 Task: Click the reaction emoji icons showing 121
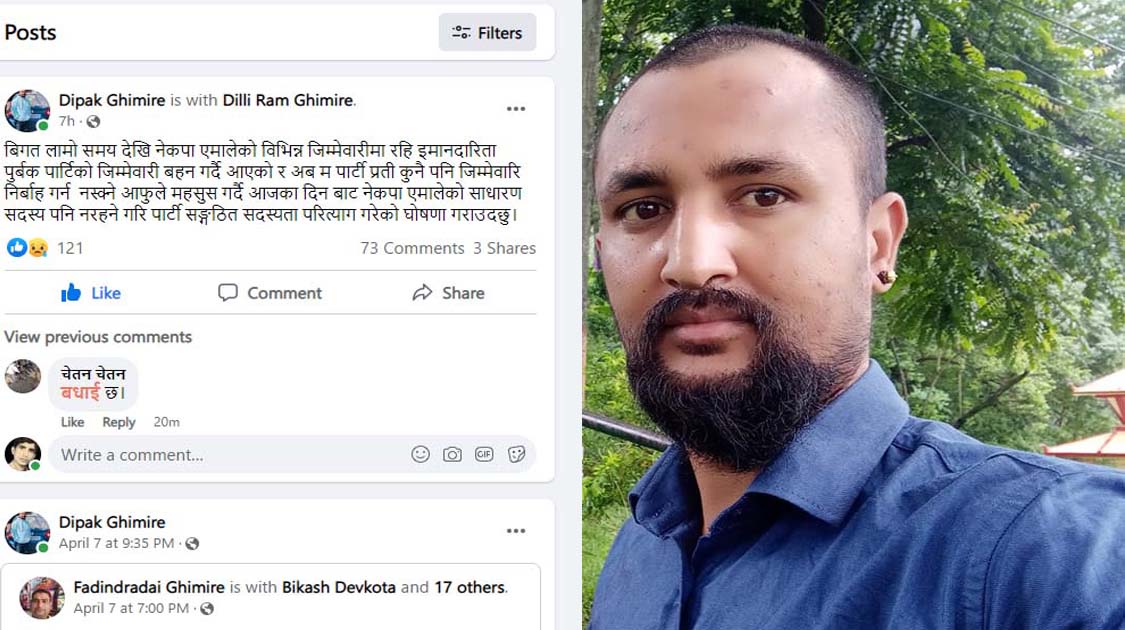pyautogui.click(x=27, y=248)
